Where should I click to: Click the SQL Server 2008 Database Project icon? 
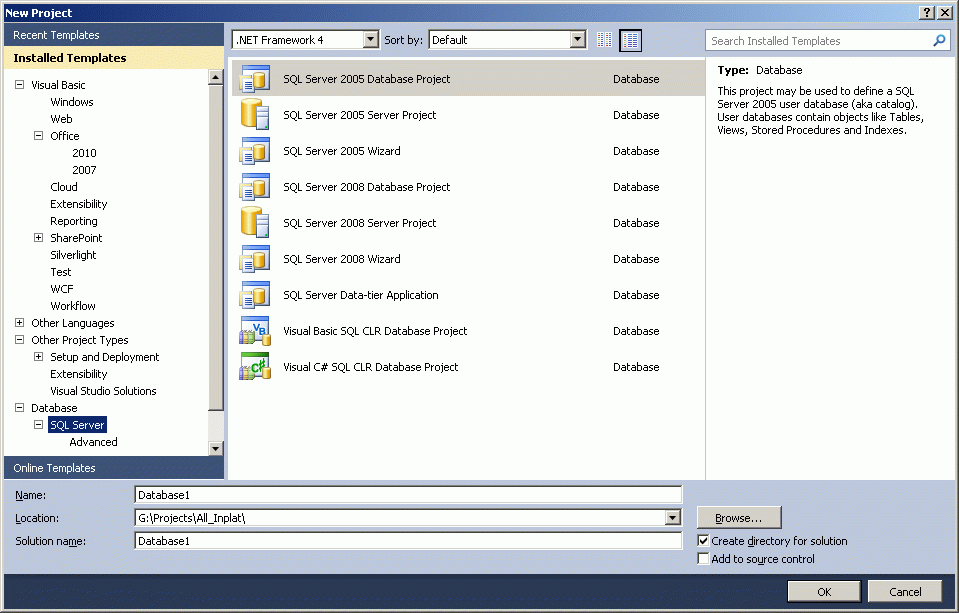coord(255,187)
